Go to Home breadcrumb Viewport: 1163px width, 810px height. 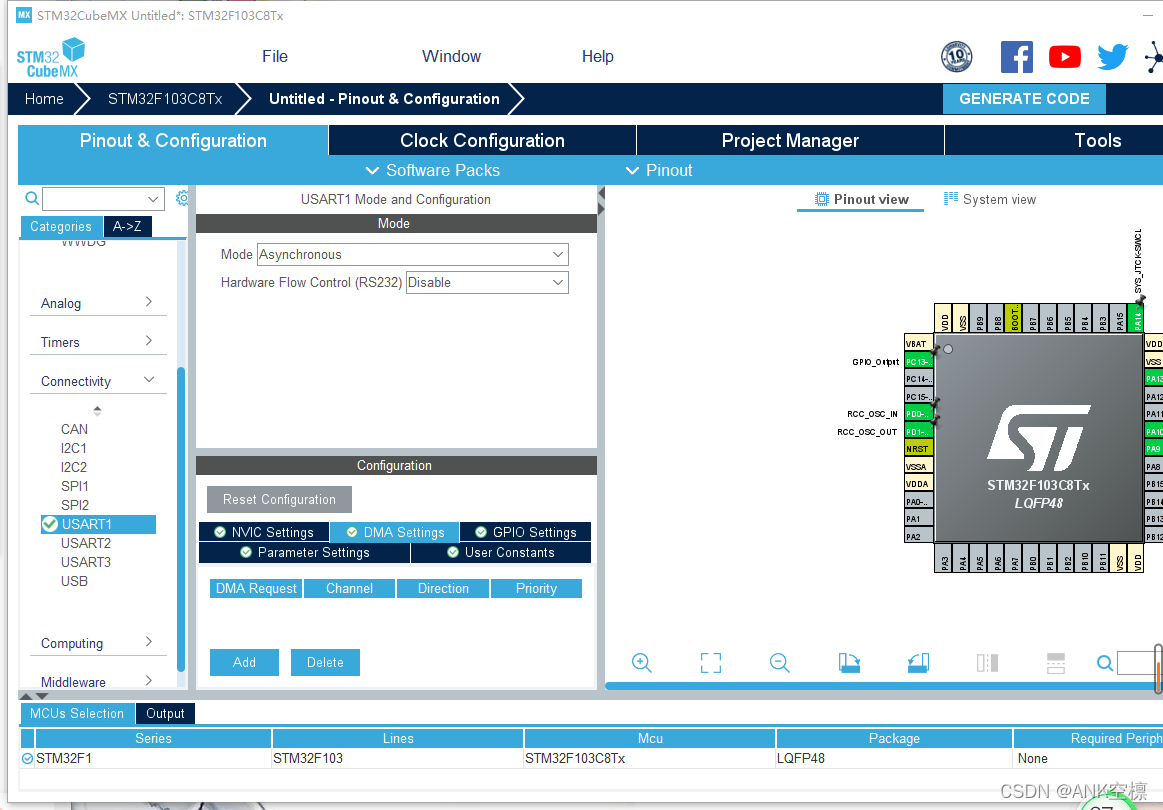tap(44, 99)
